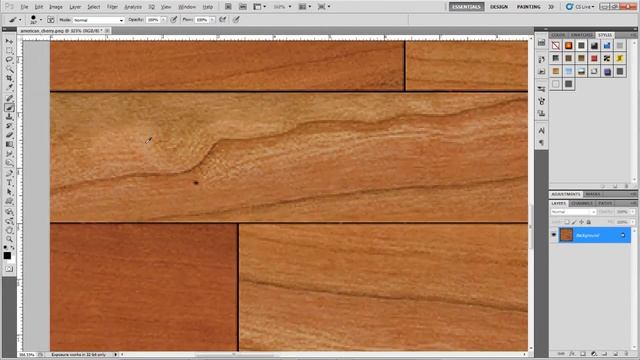
Task: Select the Horizontal Type tool
Action: [9, 183]
